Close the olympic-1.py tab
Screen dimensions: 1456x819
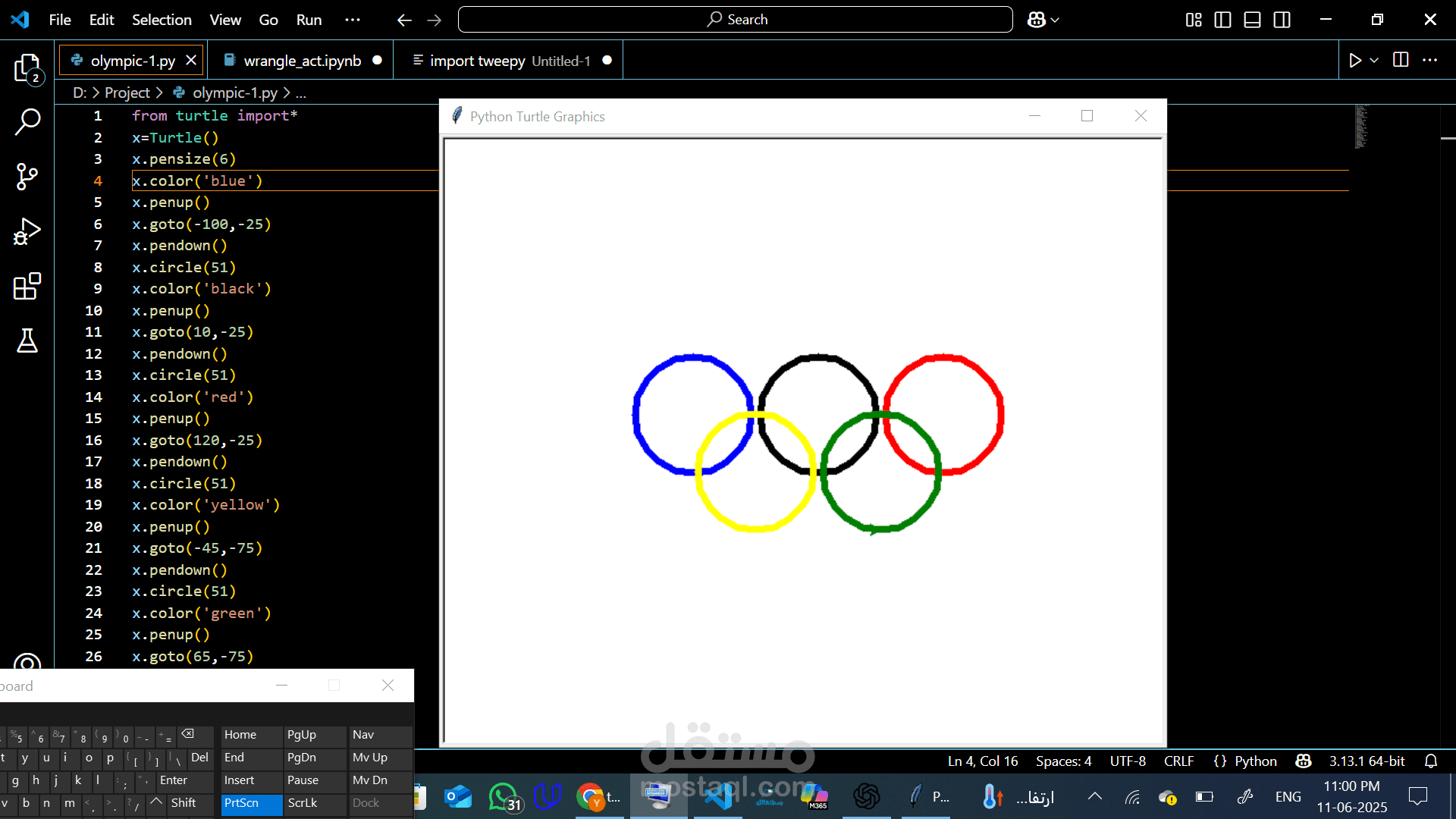(x=191, y=60)
